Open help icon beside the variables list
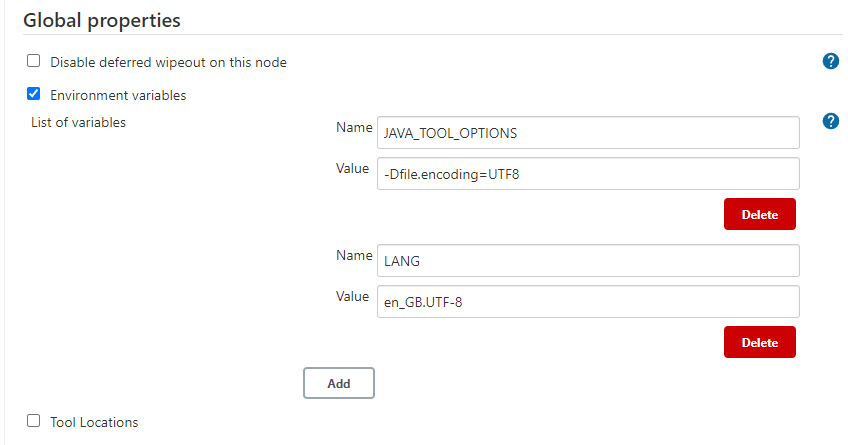The image size is (848, 445). pos(830,122)
